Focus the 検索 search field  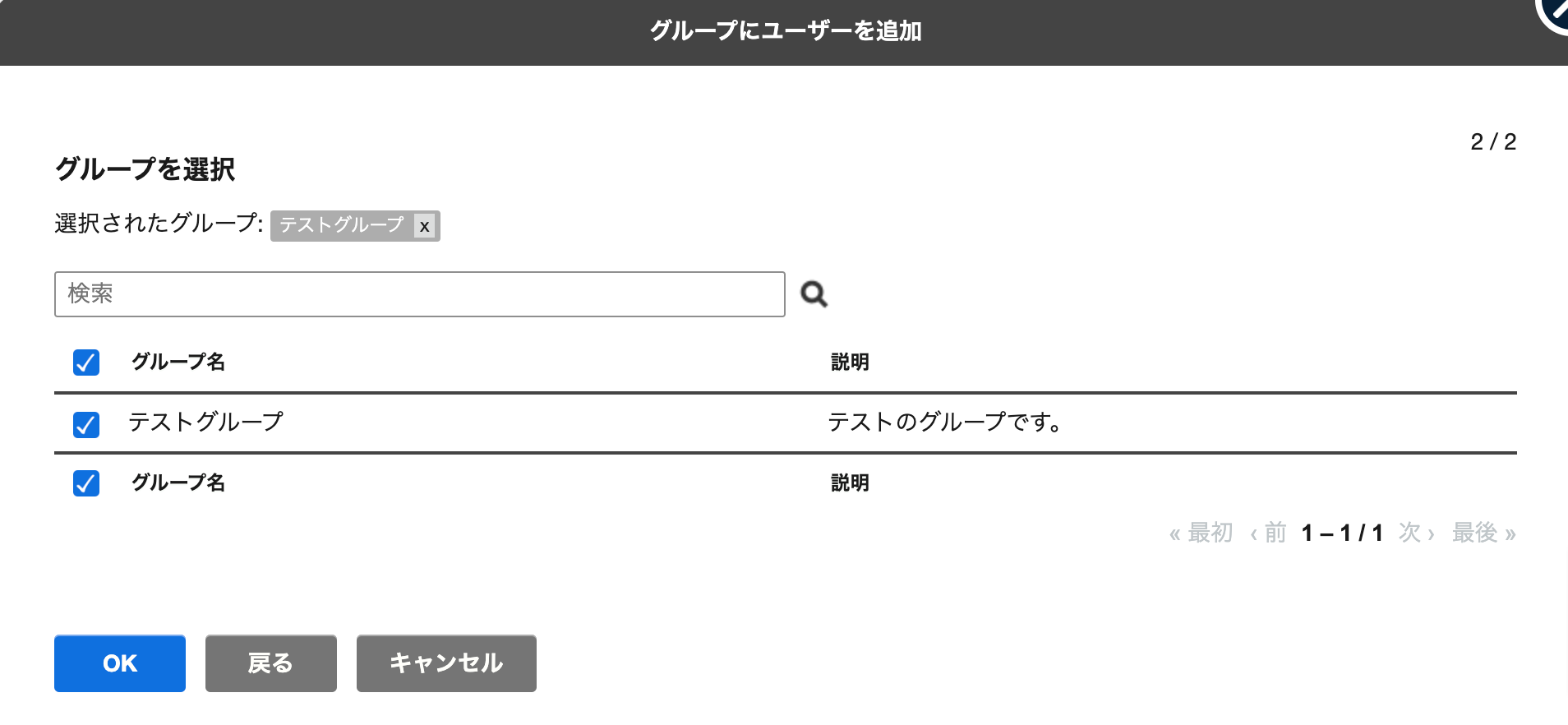click(x=420, y=294)
